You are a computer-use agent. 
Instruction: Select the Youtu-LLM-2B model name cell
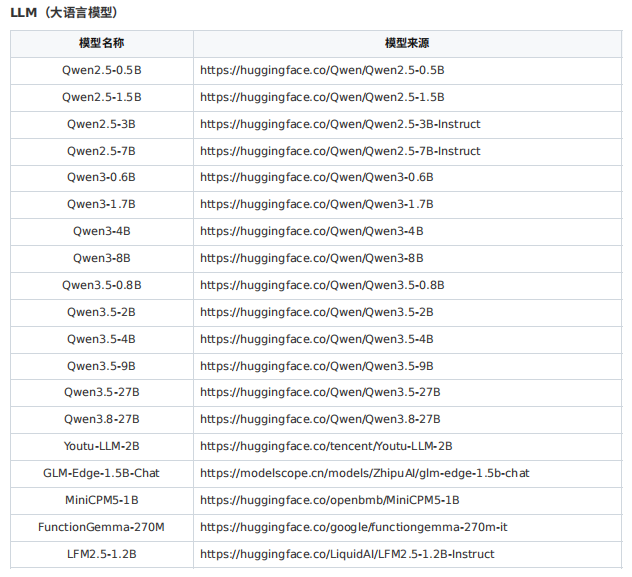pos(102,446)
